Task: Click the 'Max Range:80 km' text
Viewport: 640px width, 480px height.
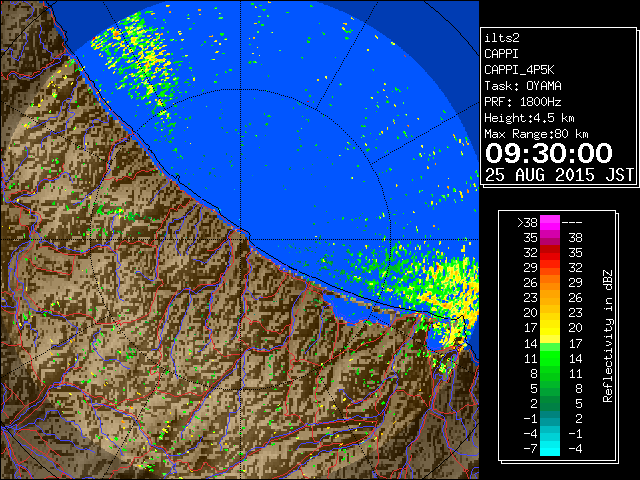Action: coord(536,134)
